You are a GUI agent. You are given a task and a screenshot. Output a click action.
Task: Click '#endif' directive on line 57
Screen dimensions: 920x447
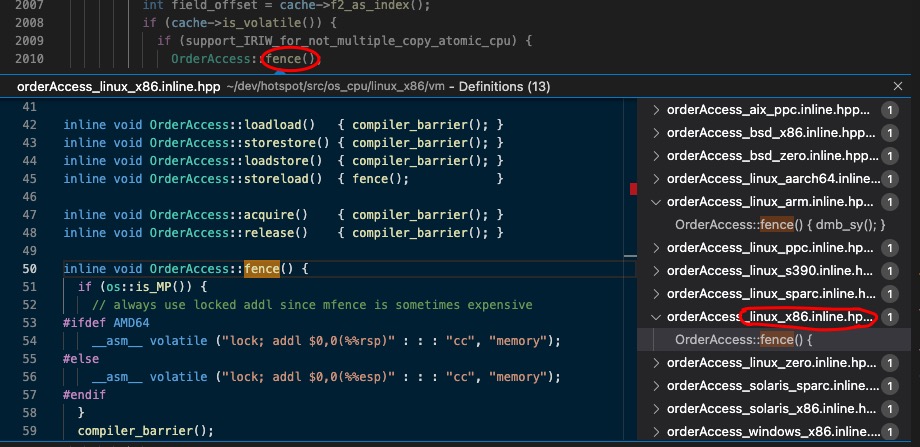(84, 395)
